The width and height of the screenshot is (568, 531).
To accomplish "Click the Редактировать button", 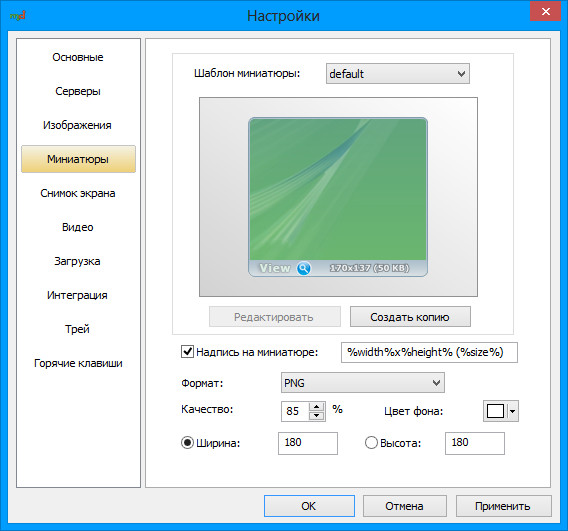I will pos(275,317).
